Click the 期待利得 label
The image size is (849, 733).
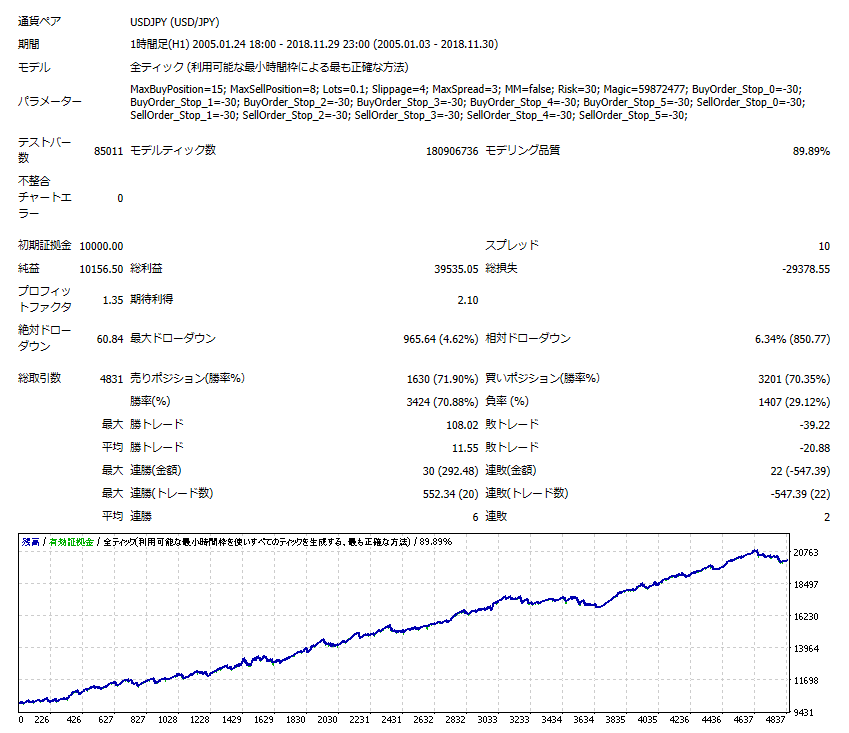point(152,299)
